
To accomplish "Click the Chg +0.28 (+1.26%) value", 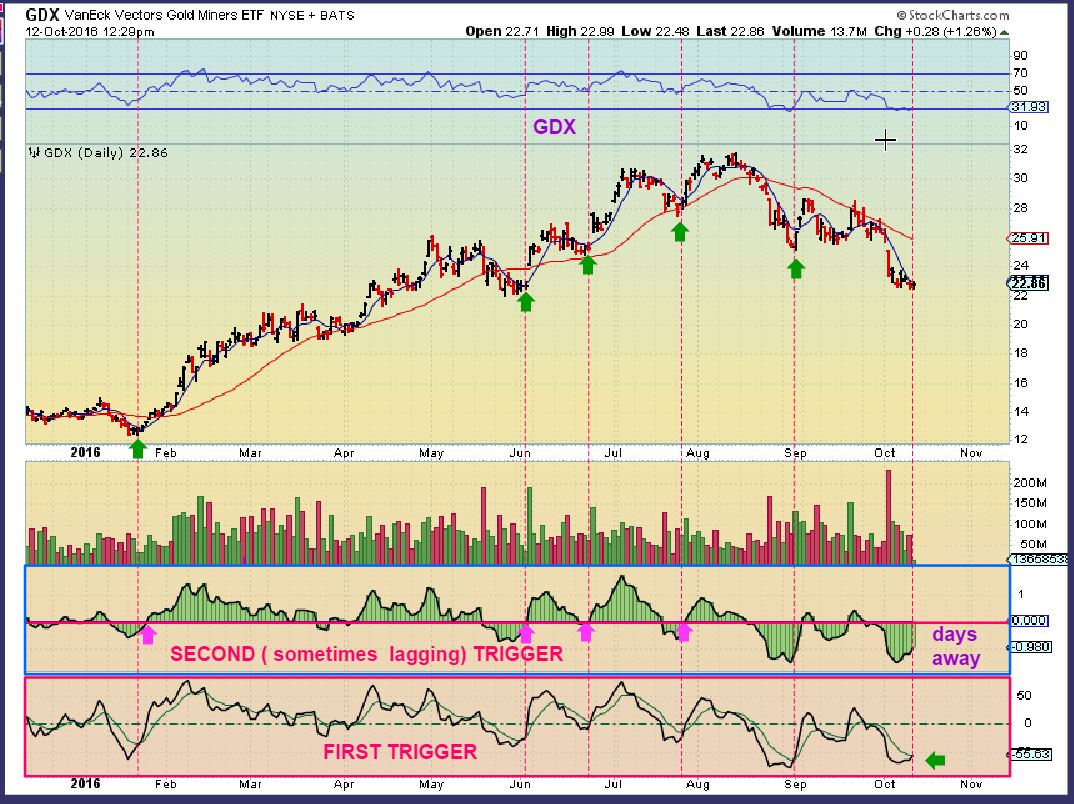I will click(x=935, y=32).
